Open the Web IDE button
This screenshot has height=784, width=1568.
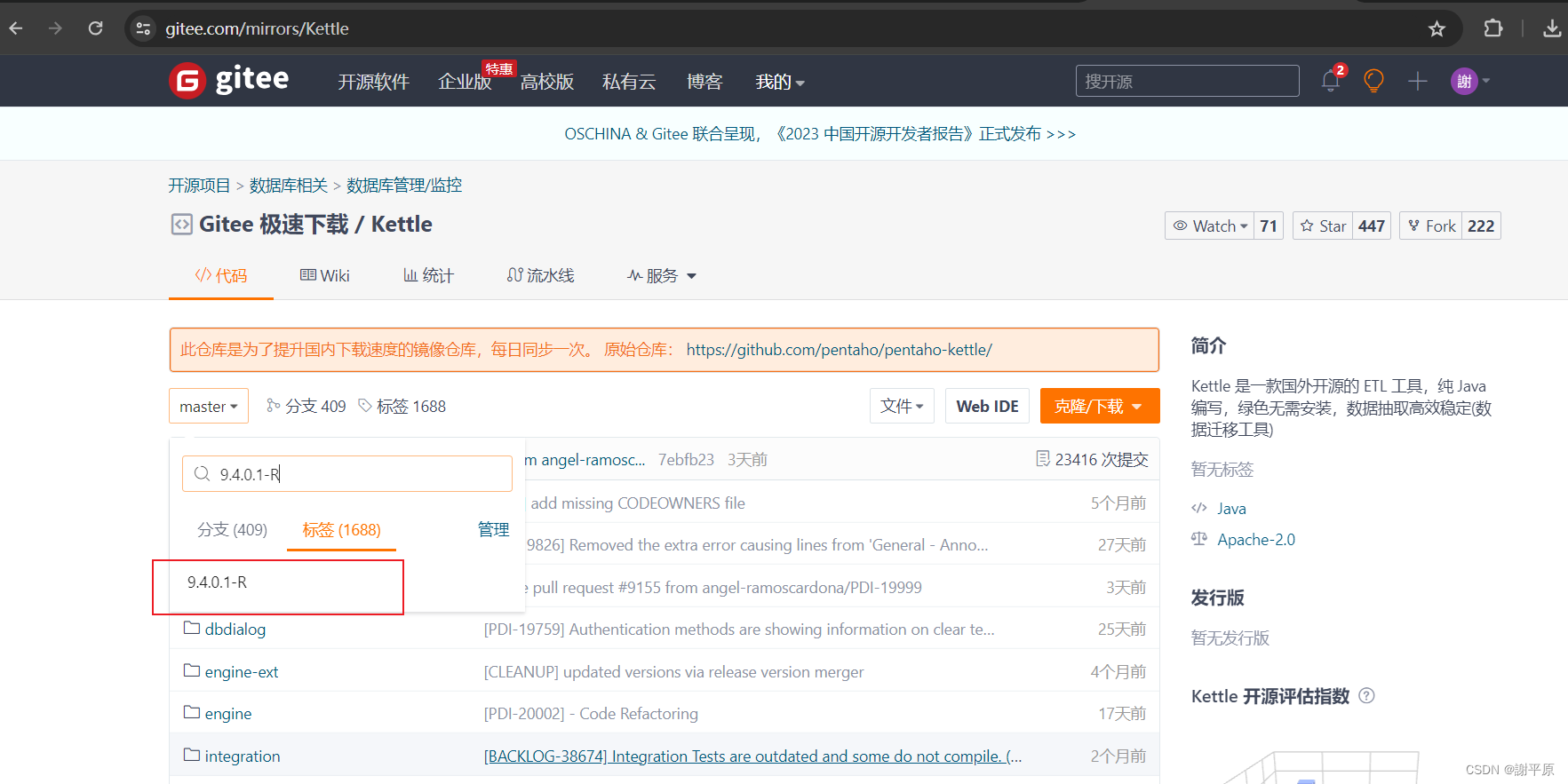[987, 406]
